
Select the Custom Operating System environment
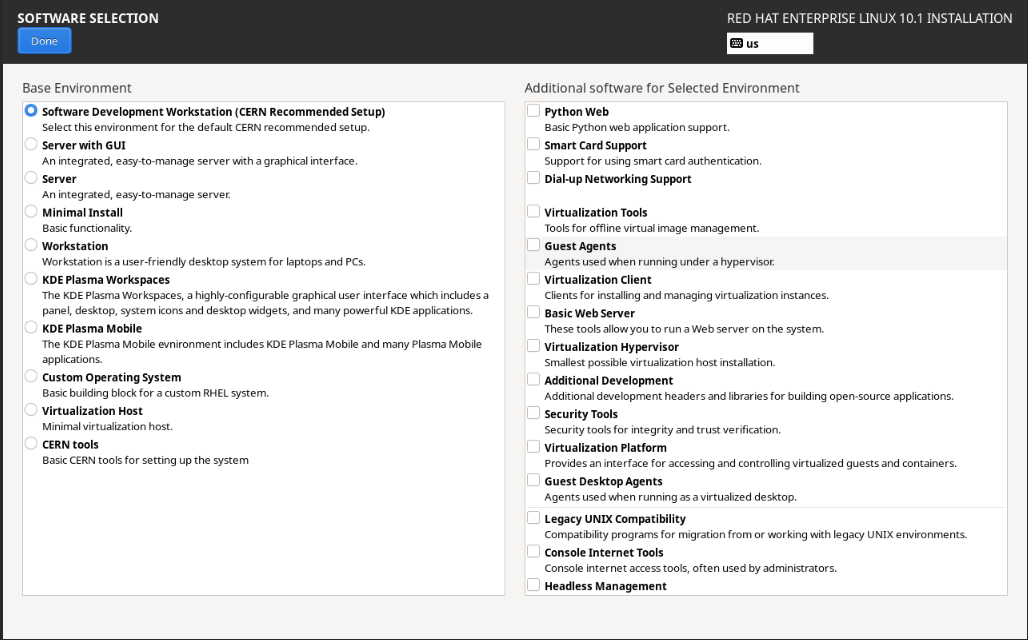pos(30,377)
